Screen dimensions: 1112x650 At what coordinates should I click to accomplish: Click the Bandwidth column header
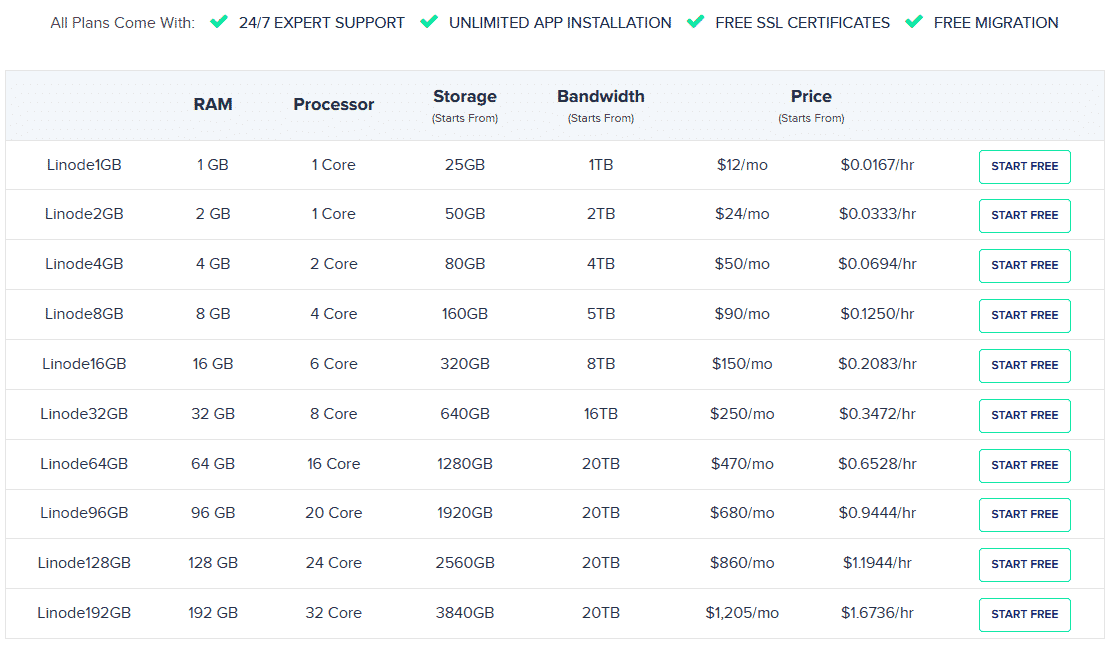[601, 96]
